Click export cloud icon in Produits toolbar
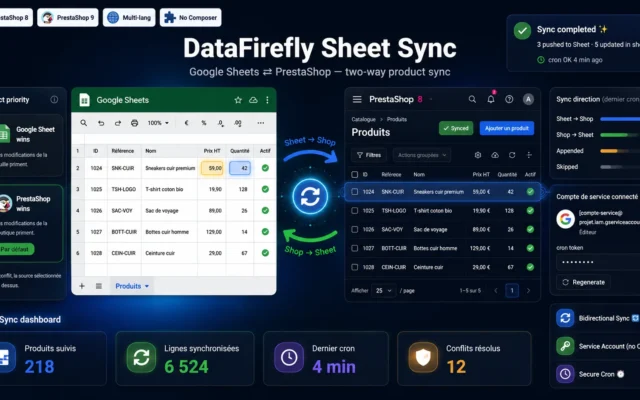Image resolution: width=640 pixels, height=400 pixels. (495, 155)
